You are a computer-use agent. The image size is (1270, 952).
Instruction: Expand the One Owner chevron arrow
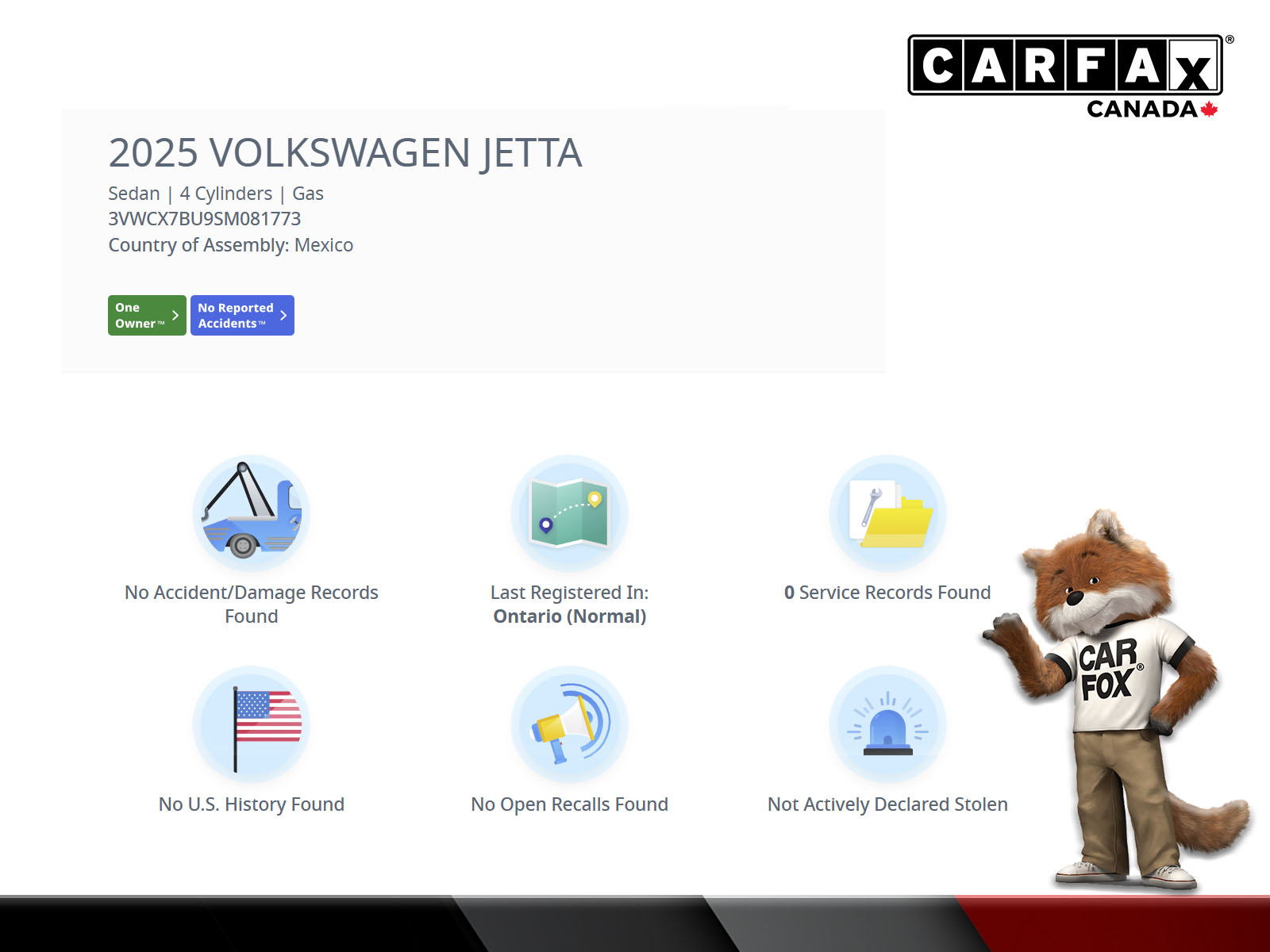point(175,316)
